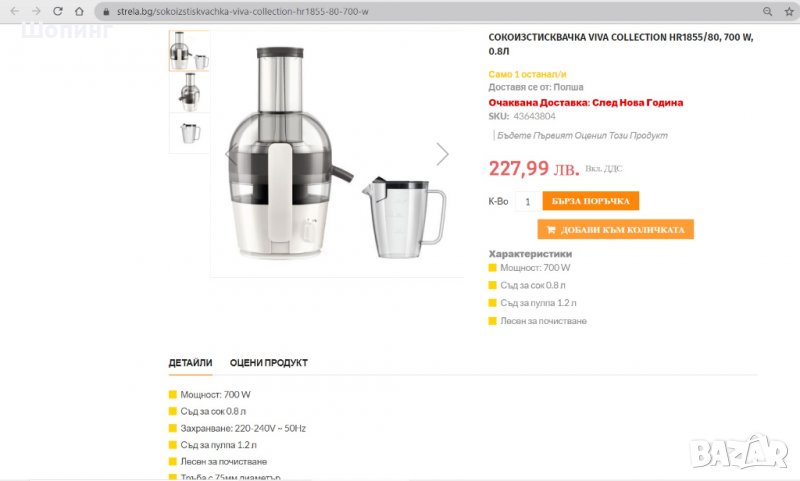Reload the page with refresh icon

click(x=58, y=11)
